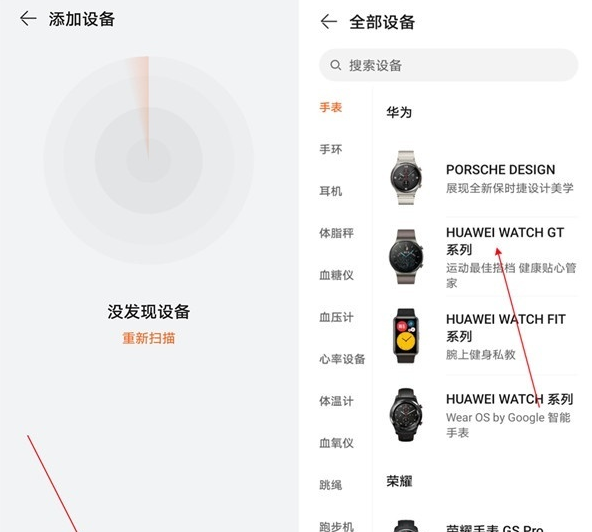Tap the 运动最佳搭档 健康贴心管家 description

511,275
